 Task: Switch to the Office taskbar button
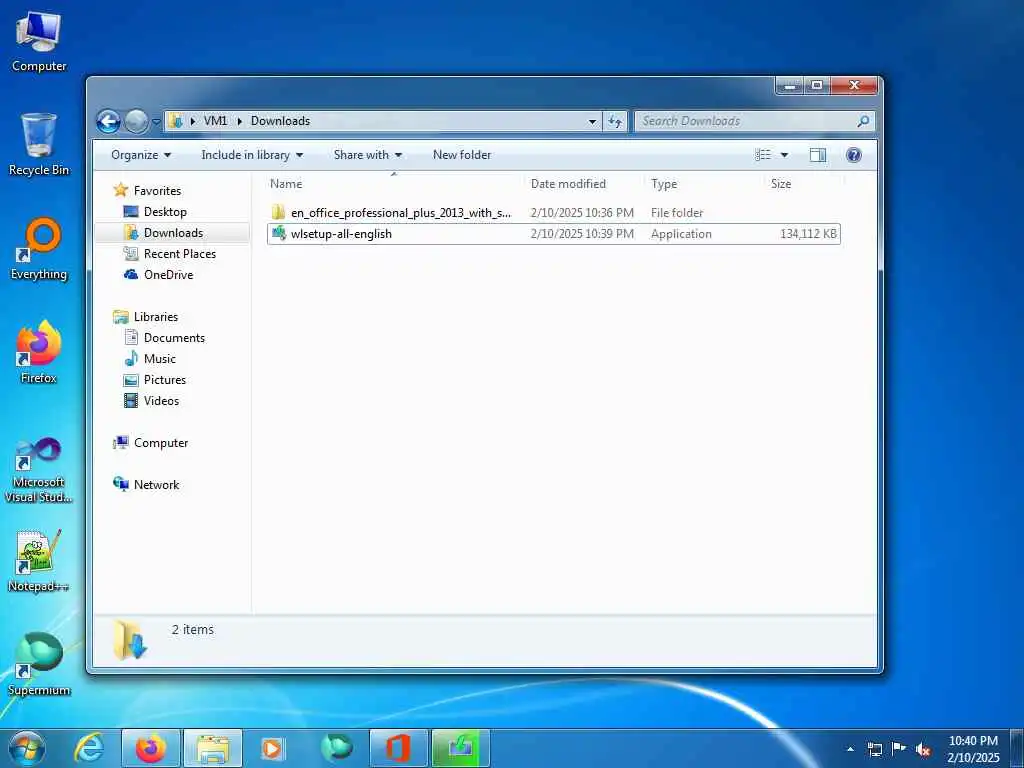(x=398, y=748)
